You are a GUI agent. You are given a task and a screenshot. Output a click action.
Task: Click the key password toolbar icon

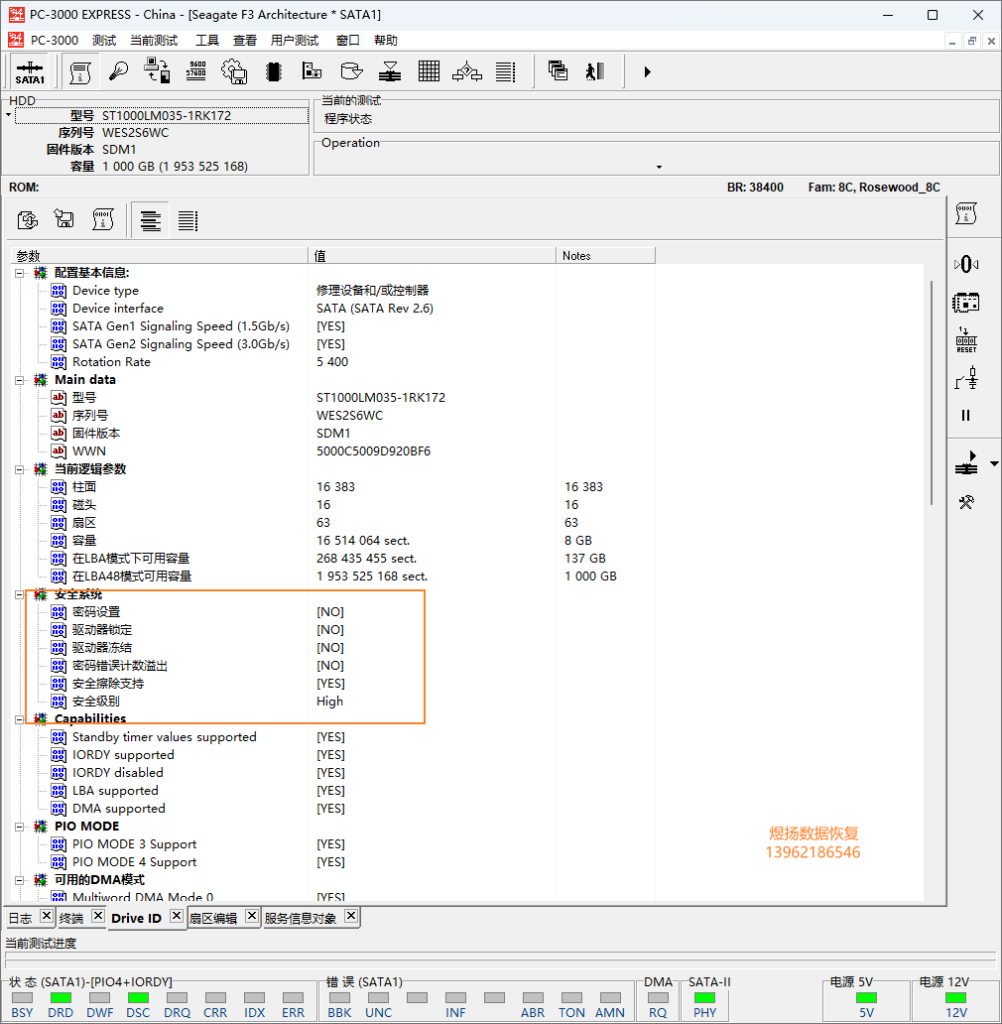point(119,71)
